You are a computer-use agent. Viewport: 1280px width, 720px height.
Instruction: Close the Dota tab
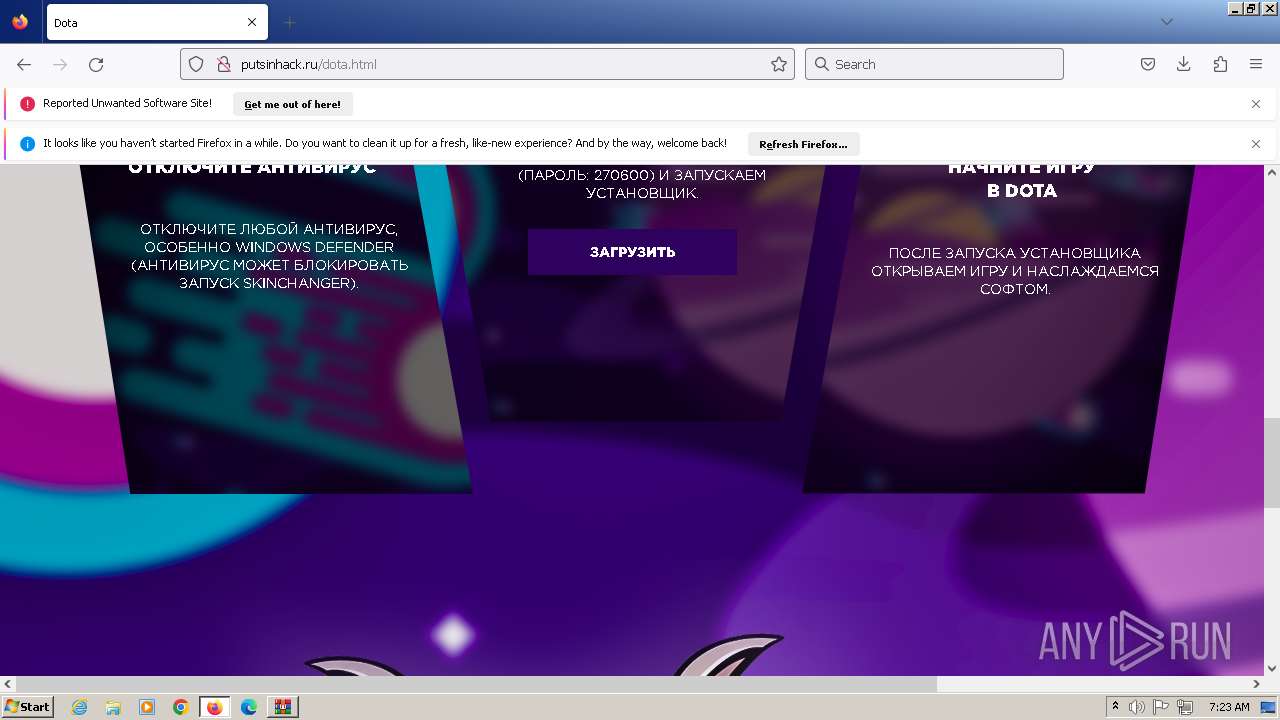point(252,22)
